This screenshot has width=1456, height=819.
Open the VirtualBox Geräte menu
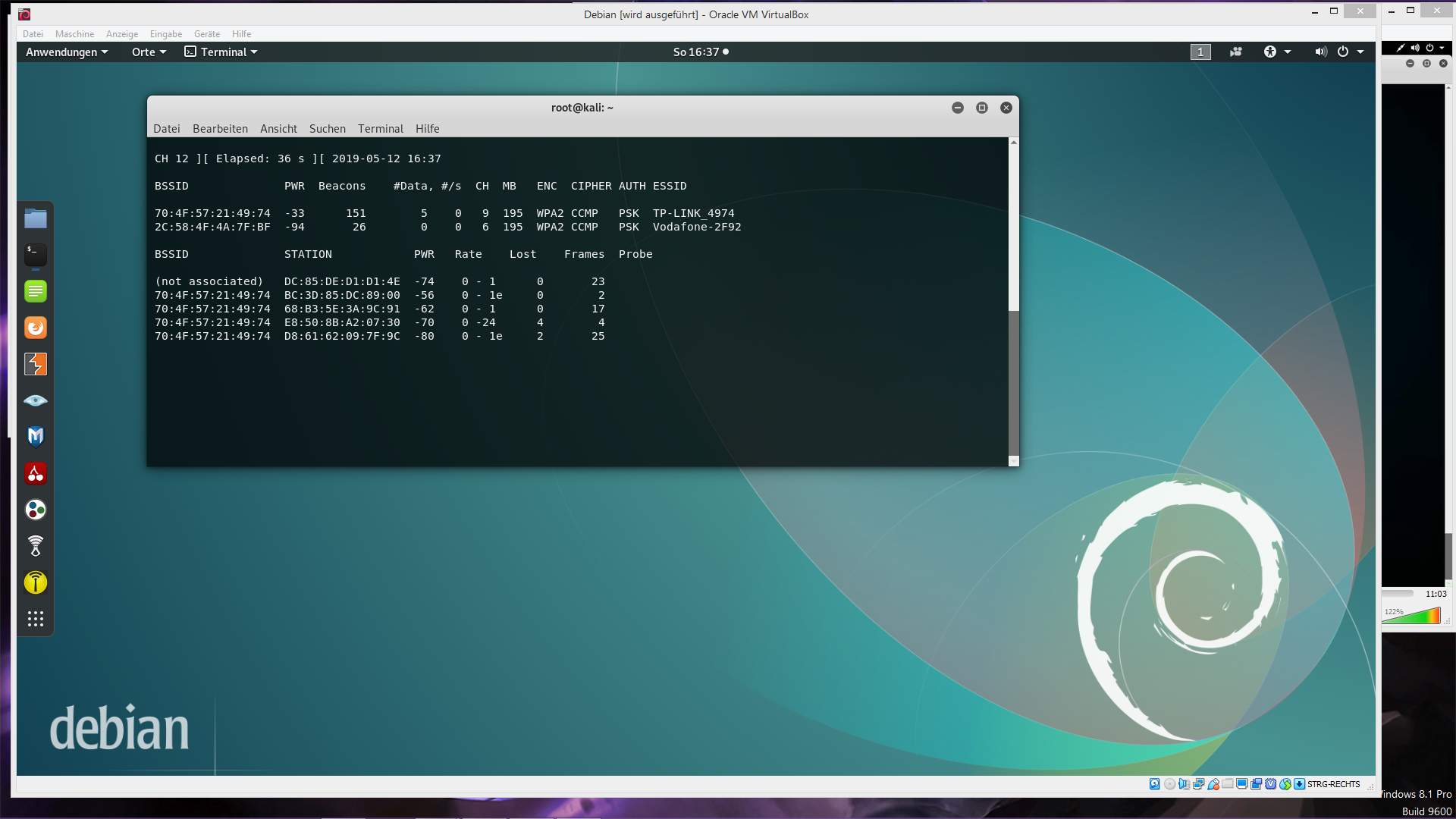coord(206,34)
